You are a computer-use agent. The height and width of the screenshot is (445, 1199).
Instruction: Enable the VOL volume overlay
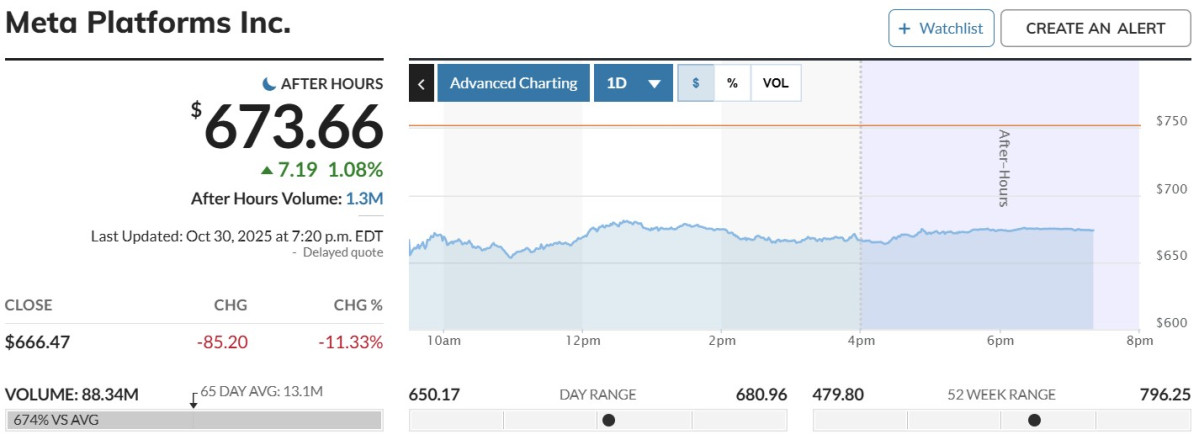coord(775,83)
